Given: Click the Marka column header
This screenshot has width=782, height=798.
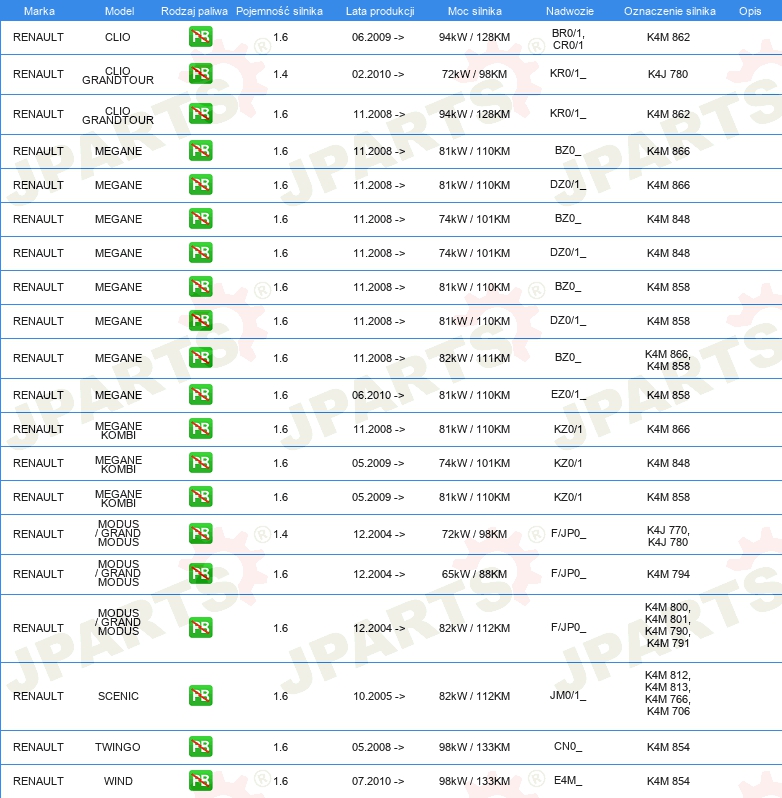Looking at the screenshot, I should 39,11.
